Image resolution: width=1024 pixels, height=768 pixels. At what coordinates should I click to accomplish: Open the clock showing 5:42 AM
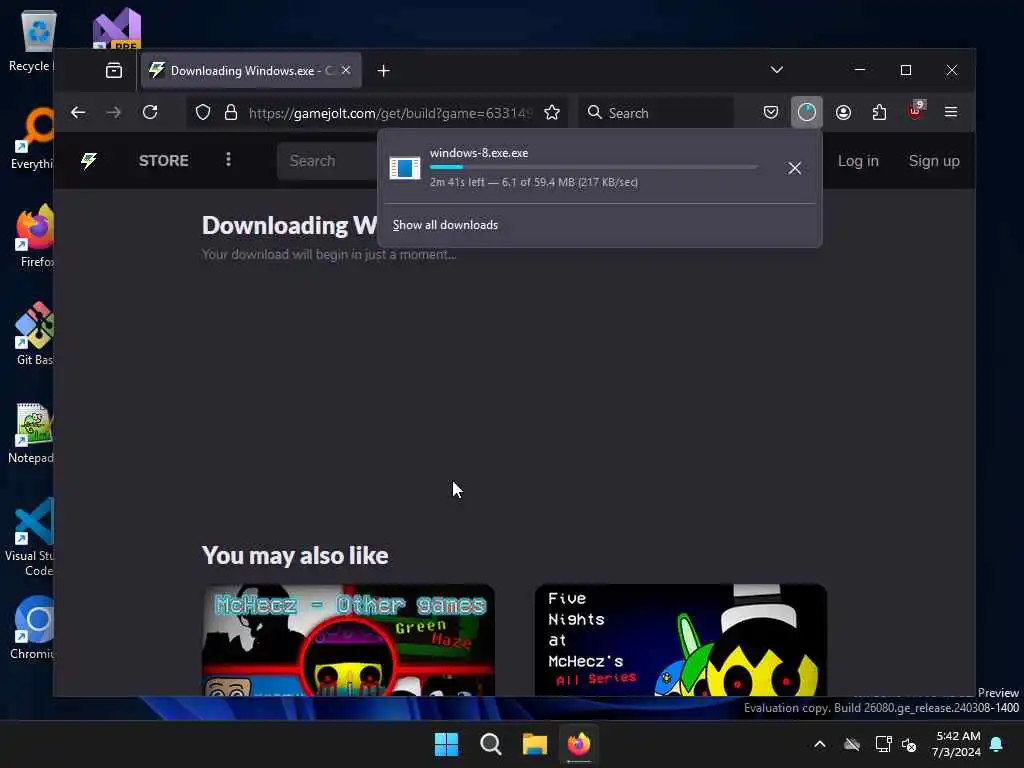pos(956,744)
